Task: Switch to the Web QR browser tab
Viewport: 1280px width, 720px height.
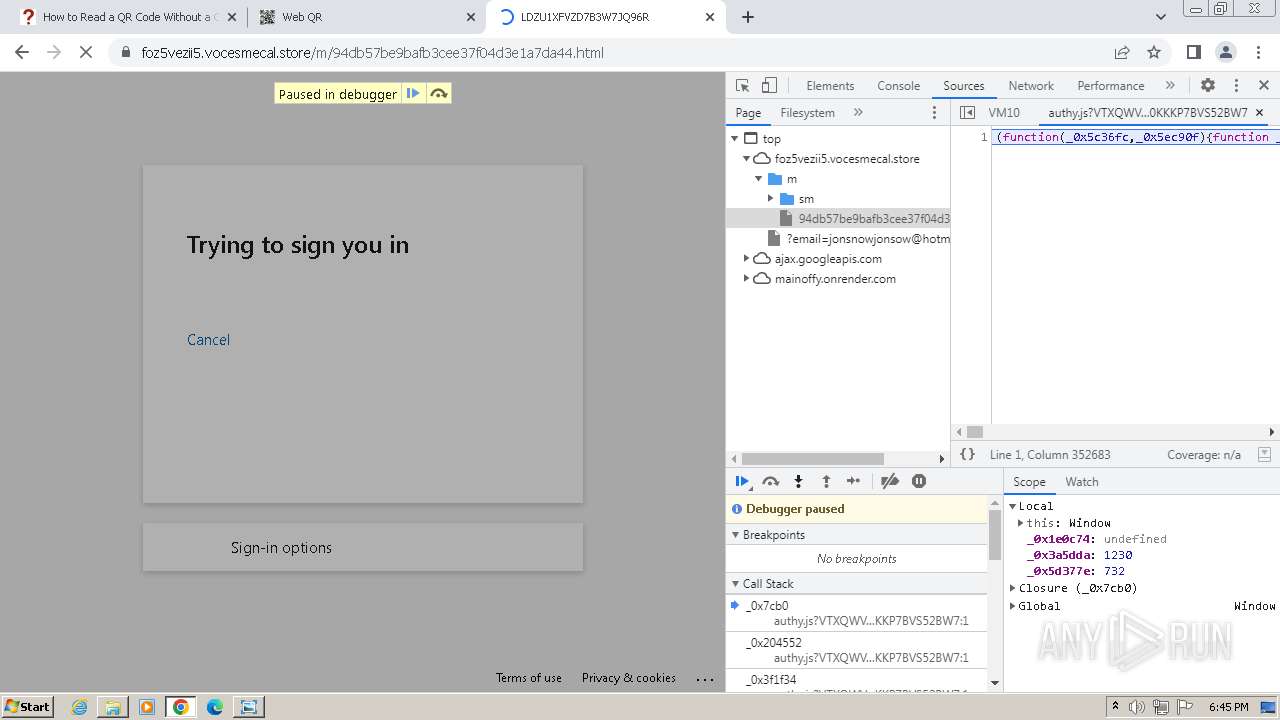Action: coord(367,17)
